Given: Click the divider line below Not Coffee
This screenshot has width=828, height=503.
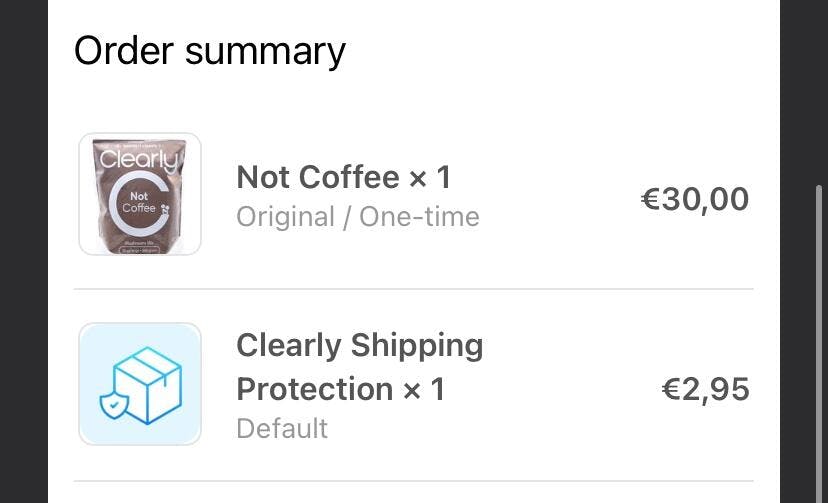Looking at the screenshot, I should tap(413, 290).
